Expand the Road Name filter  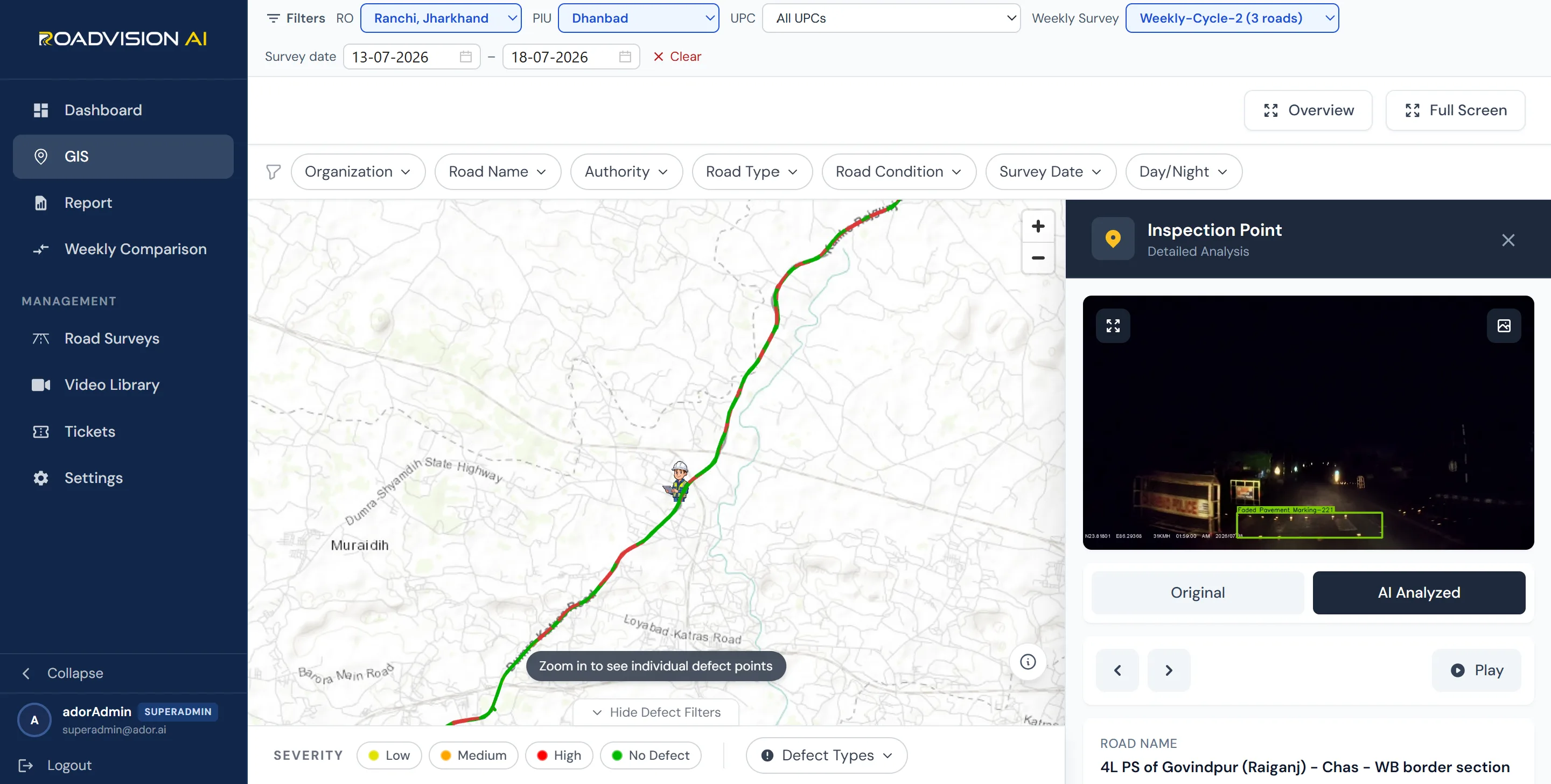point(497,172)
